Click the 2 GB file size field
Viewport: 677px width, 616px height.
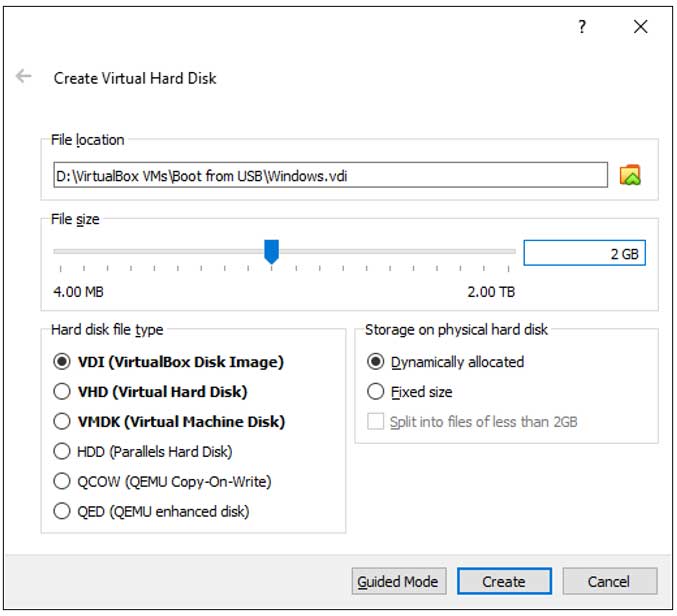pyautogui.click(x=584, y=254)
